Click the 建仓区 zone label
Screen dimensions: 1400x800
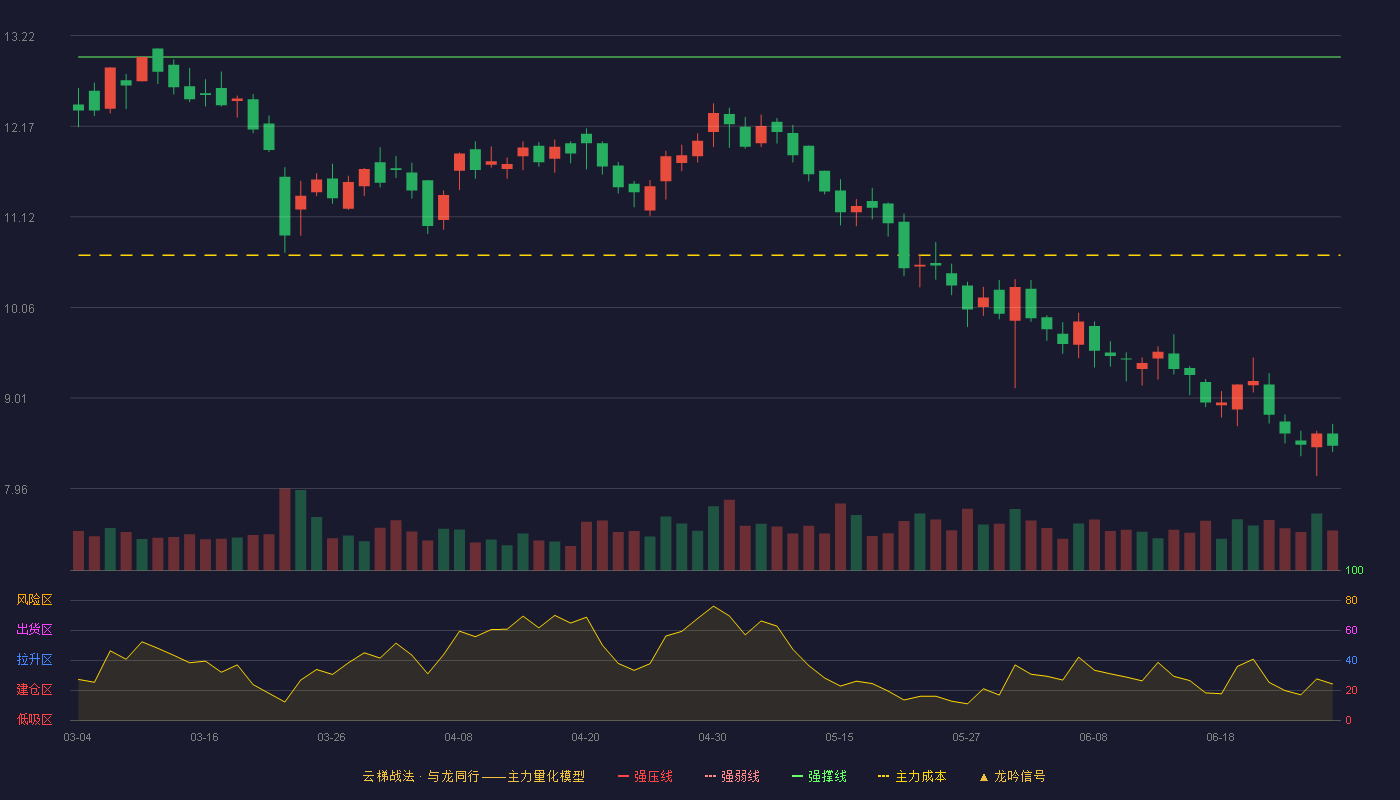34,690
